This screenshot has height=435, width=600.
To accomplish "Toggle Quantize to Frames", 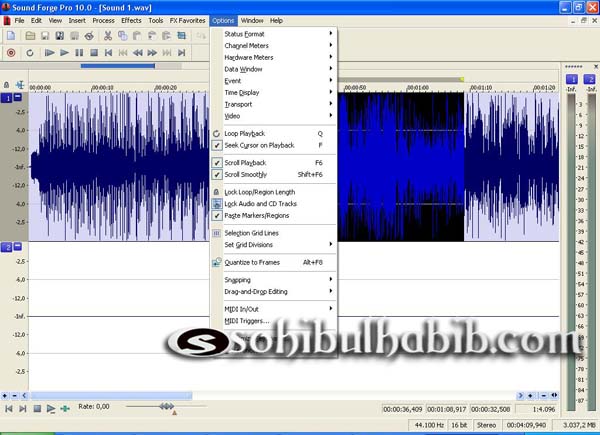I will tap(274, 262).
